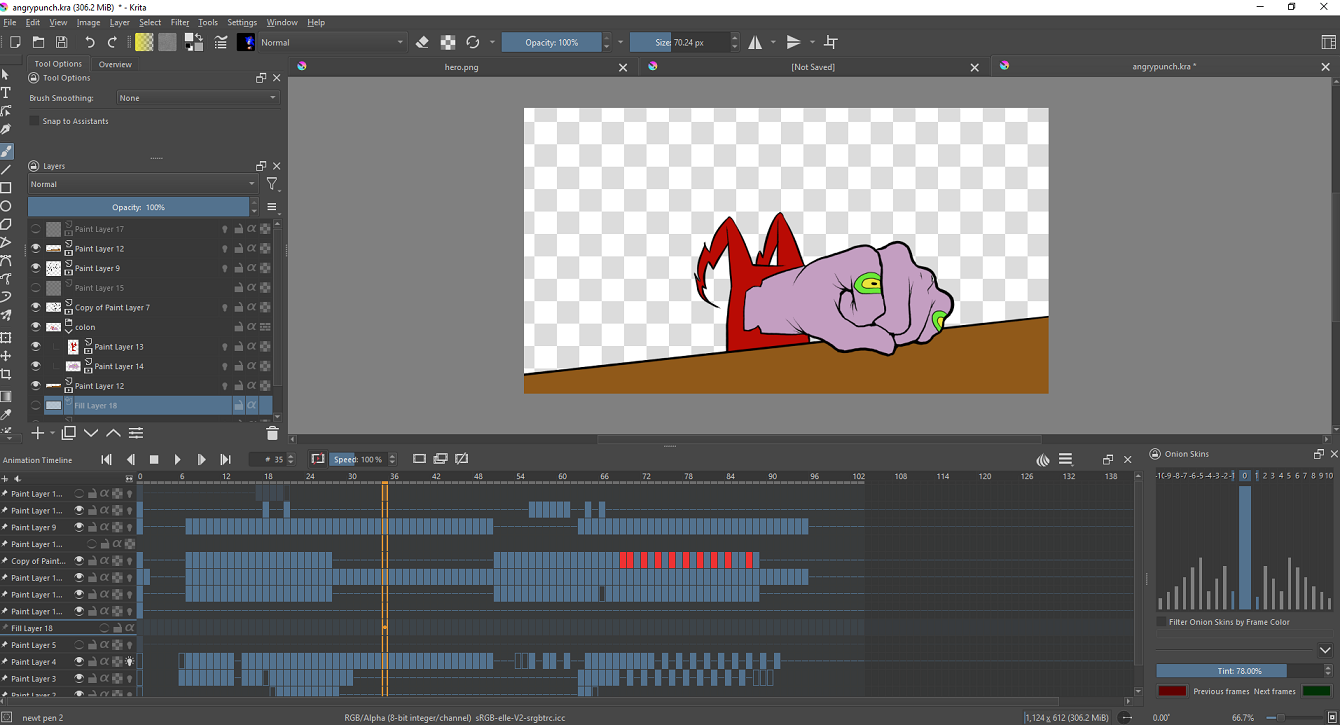
Task: Open the toolbar blending mode dropdown
Action: click(x=331, y=42)
